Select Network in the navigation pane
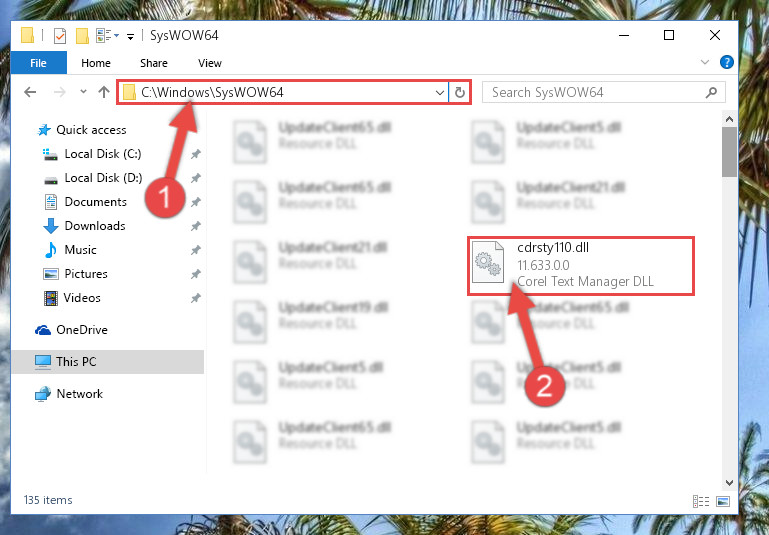This screenshot has width=769, height=535. 79,394
